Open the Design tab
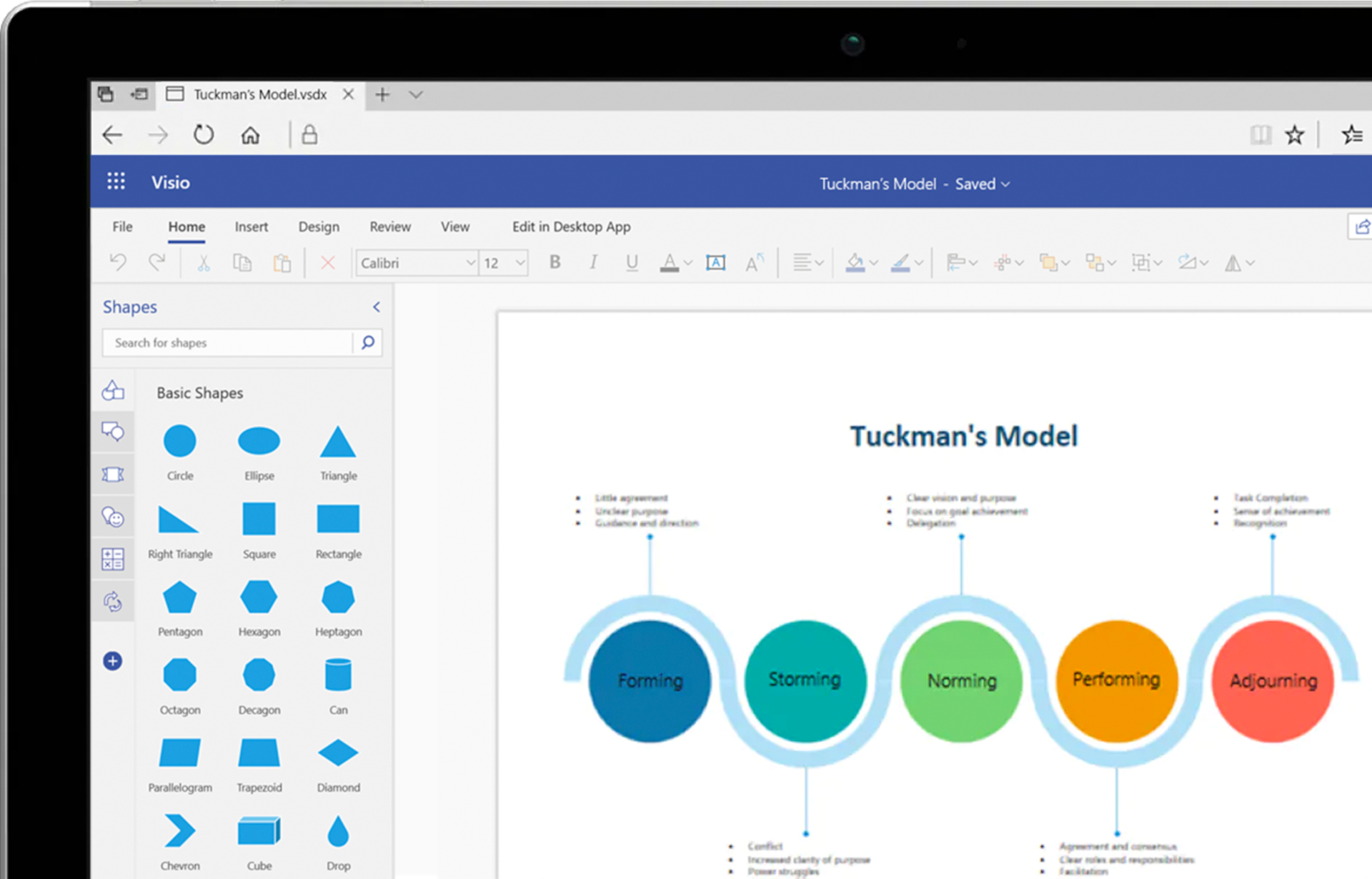This screenshot has width=1372, height=879. (x=319, y=227)
